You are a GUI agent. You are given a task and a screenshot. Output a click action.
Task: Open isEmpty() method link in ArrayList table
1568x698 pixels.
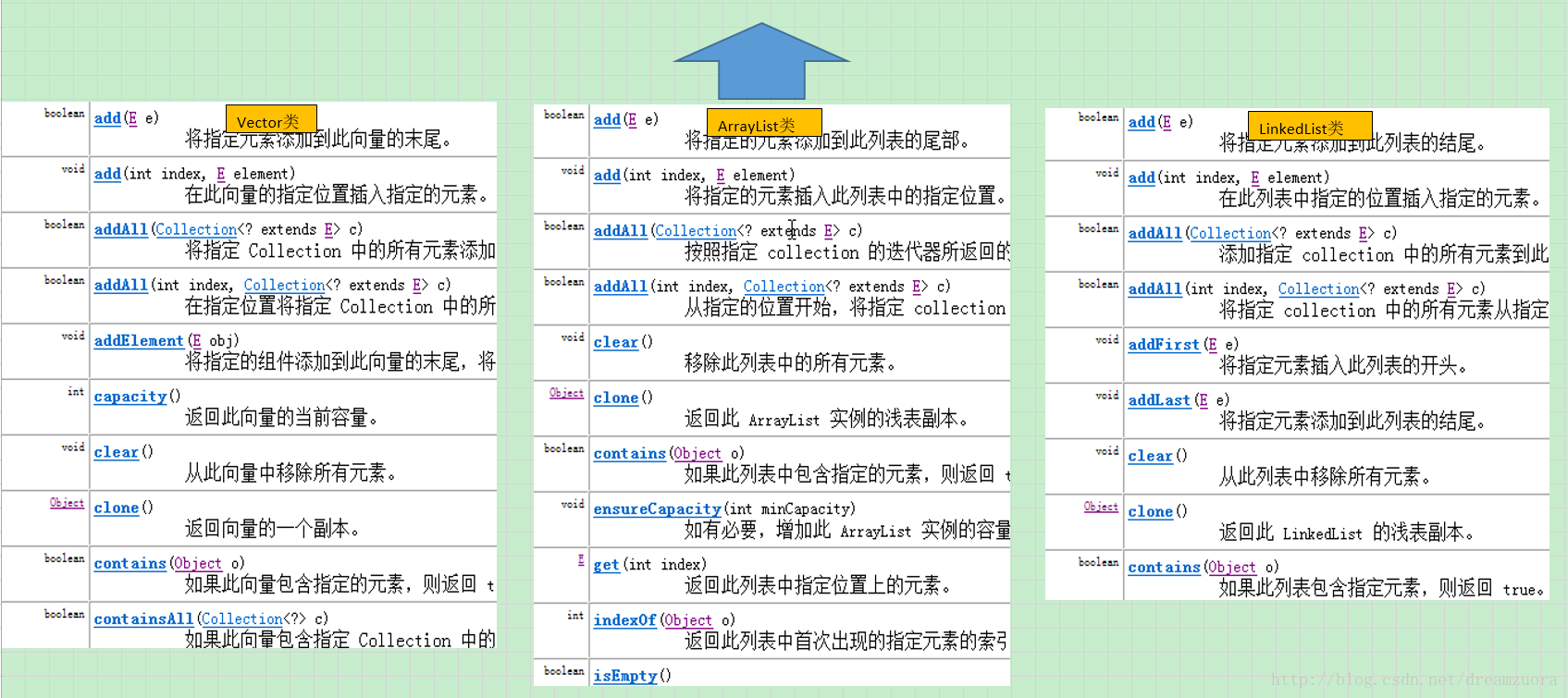pyautogui.click(x=625, y=676)
